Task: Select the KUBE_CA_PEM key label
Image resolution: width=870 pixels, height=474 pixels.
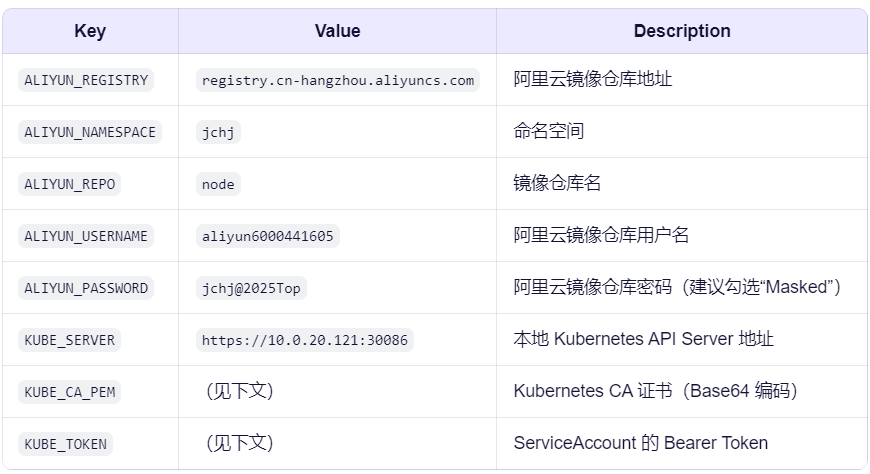Action: (x=70, y=392)
